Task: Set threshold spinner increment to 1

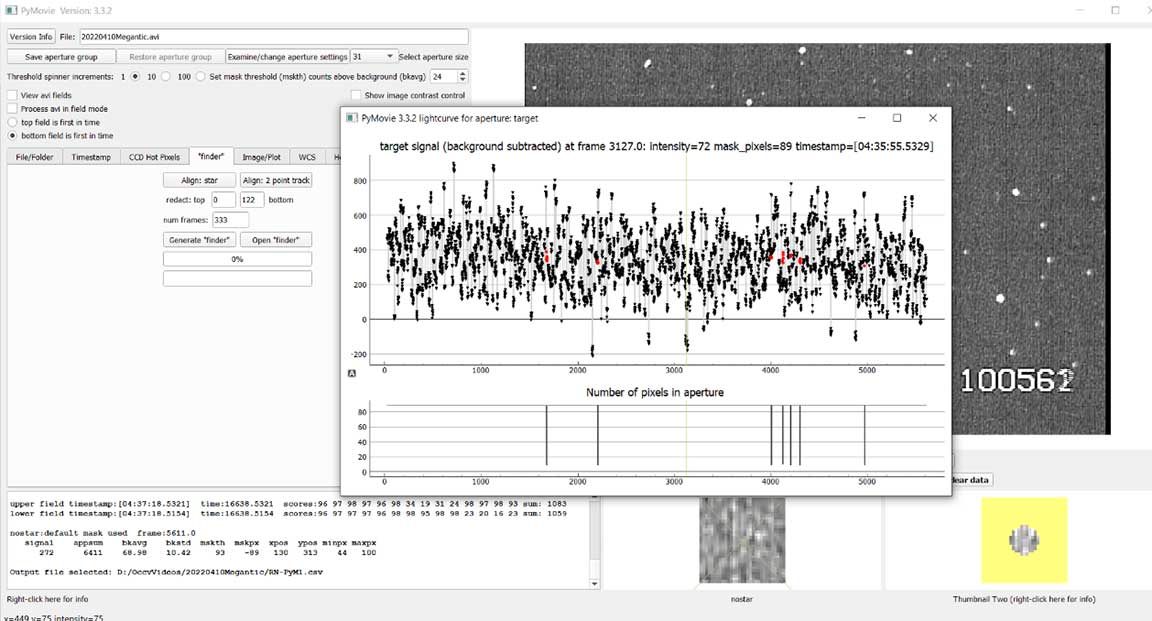Action: 135,76
